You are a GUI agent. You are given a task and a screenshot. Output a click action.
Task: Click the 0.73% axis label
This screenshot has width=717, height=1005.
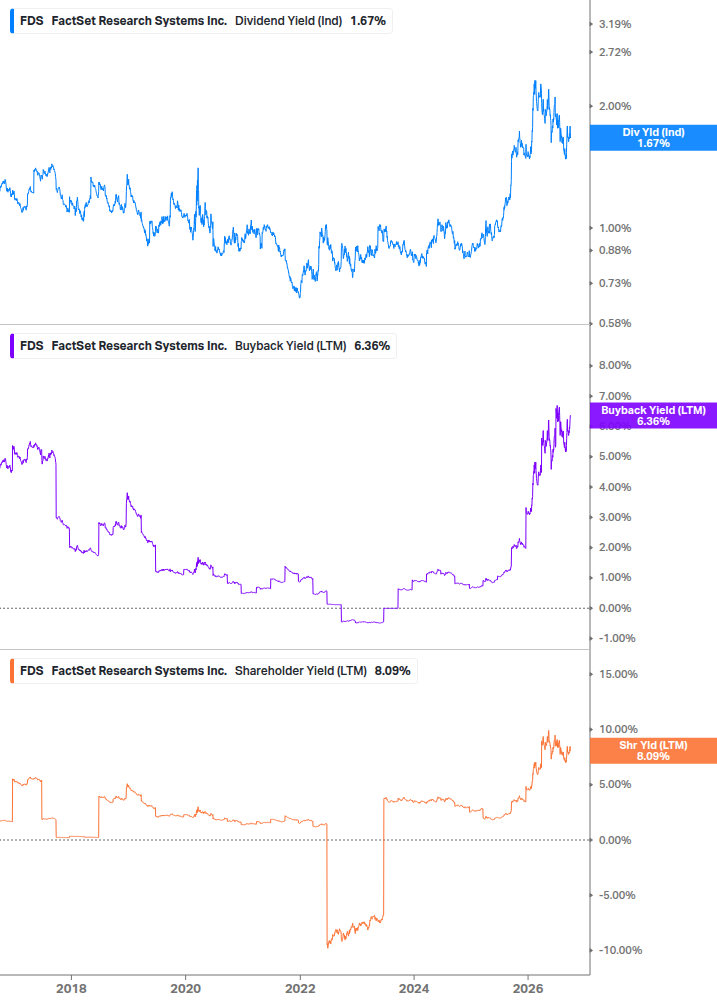point(615,283)
